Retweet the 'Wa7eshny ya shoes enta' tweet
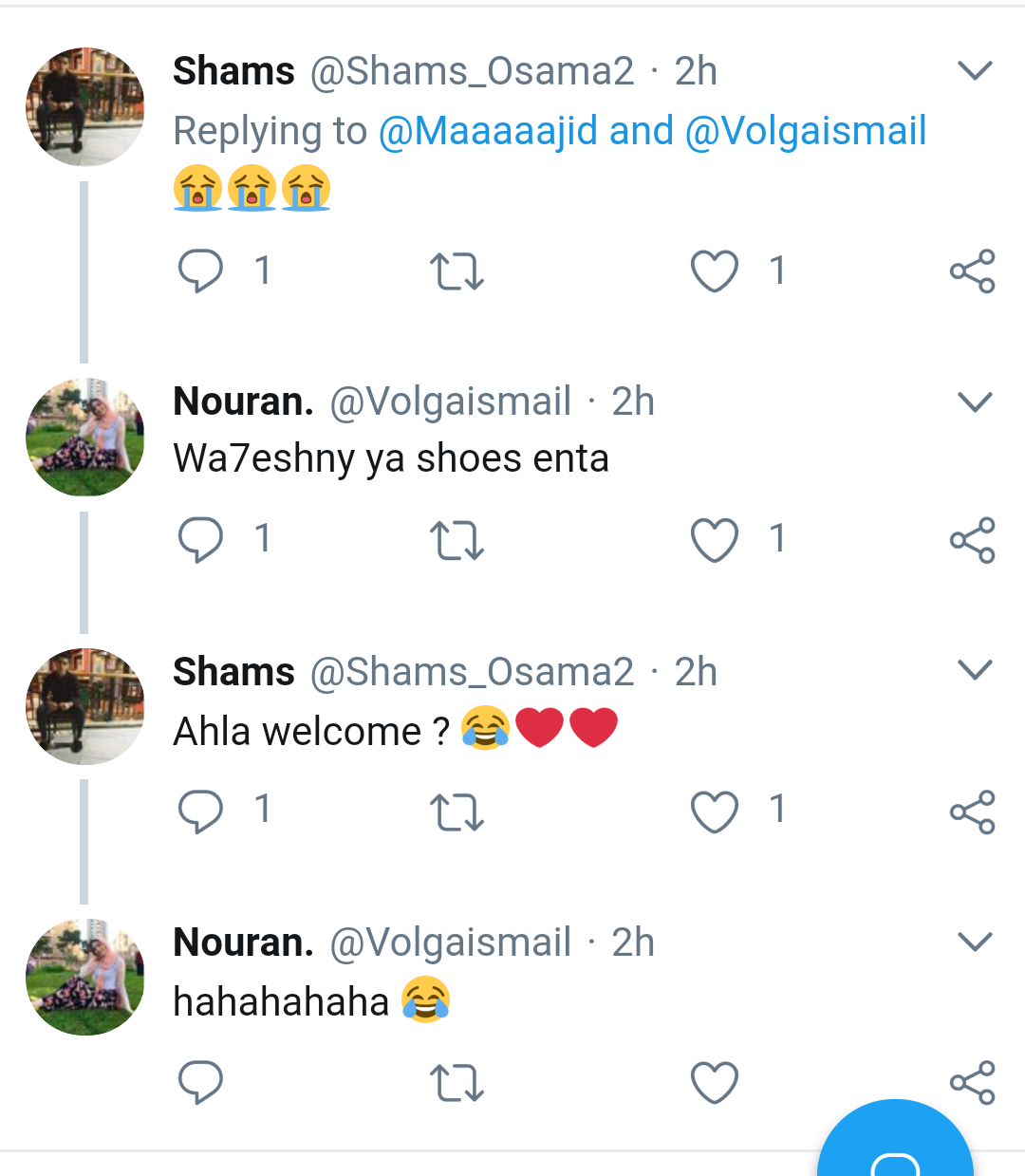This screenshot has height=1176, width=1025. 457,540
